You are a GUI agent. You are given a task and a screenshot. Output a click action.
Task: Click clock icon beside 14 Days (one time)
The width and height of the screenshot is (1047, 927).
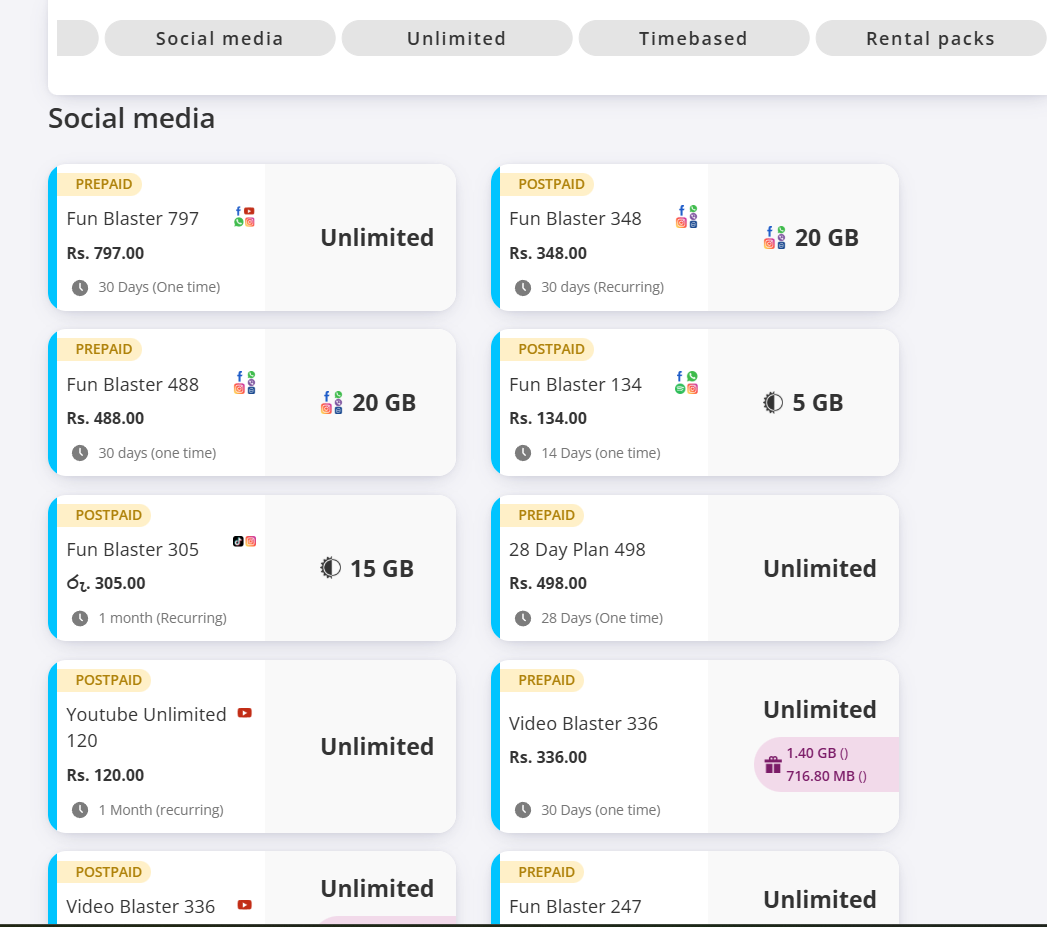pyautogui.click(x=523, y=453)
